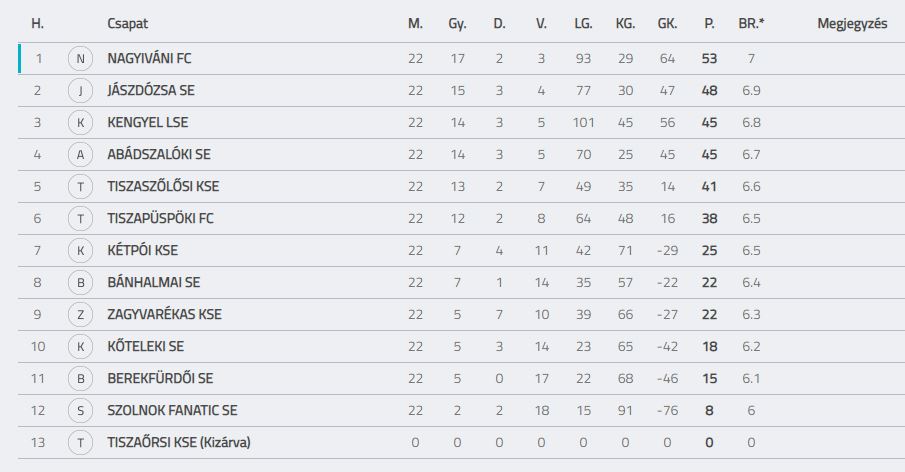Viewport: 905px width, 472px height.
Task: Sort by the P. points column header
Action: pos(709,24)
